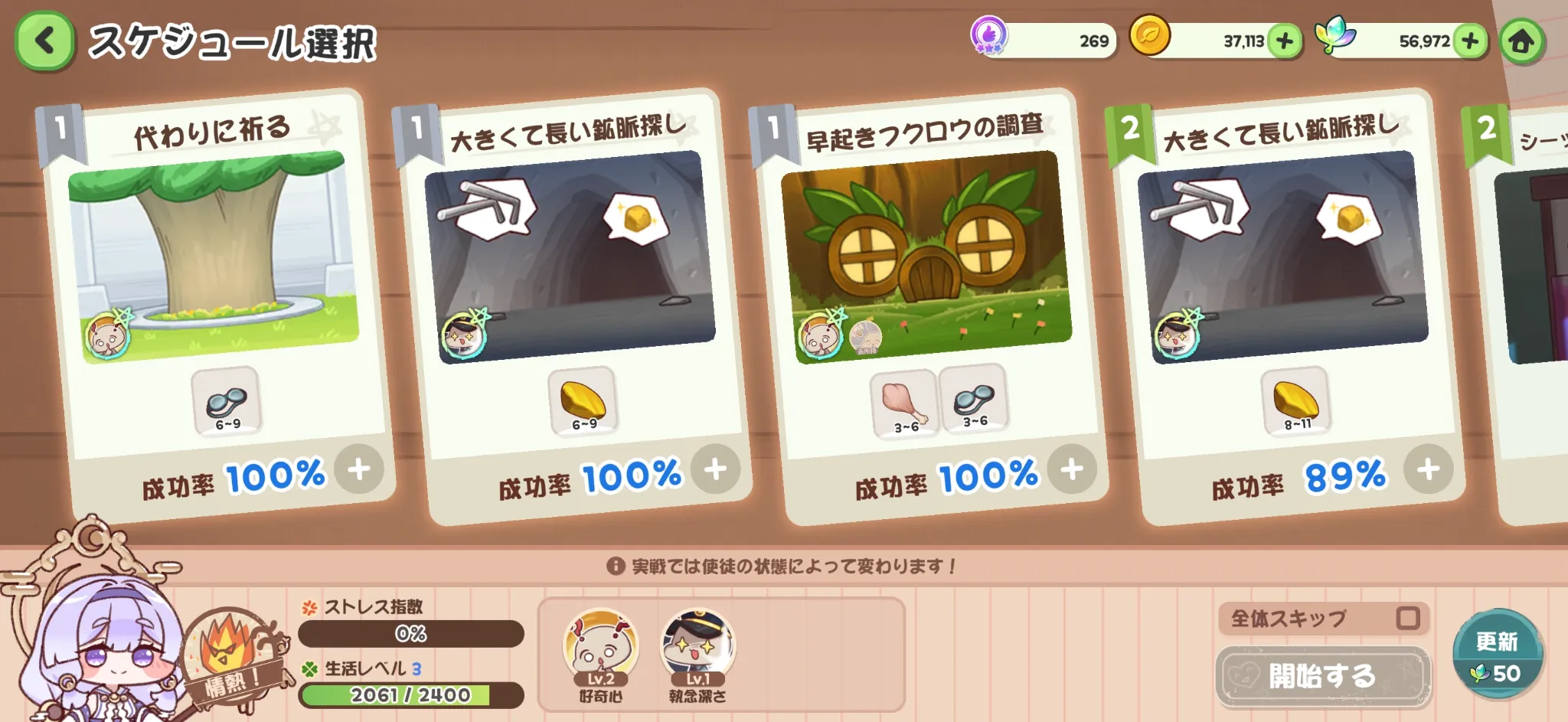The height and width of the screenshot is (722, 1568).
Task: Refresh schedules with 更新 50 button
Action: pos(1498,655)
